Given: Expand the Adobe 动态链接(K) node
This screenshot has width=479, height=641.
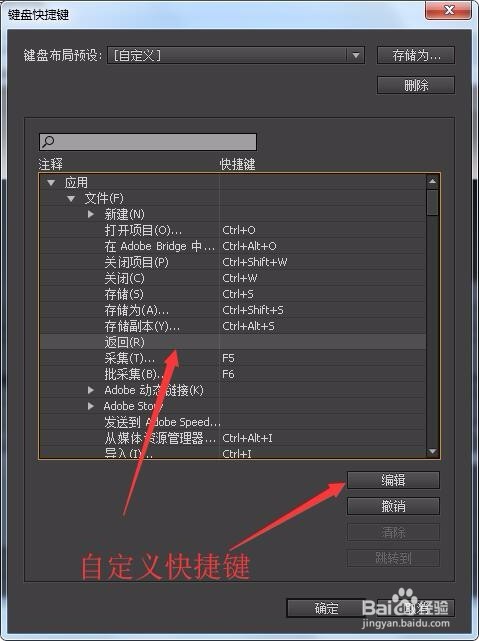Looking at the screenshot, I should pyautogui.click(x=91, y=390).
